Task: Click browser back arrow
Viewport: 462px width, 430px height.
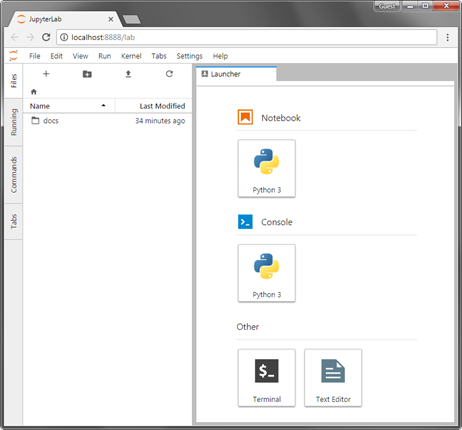Action: click(15, 37)
